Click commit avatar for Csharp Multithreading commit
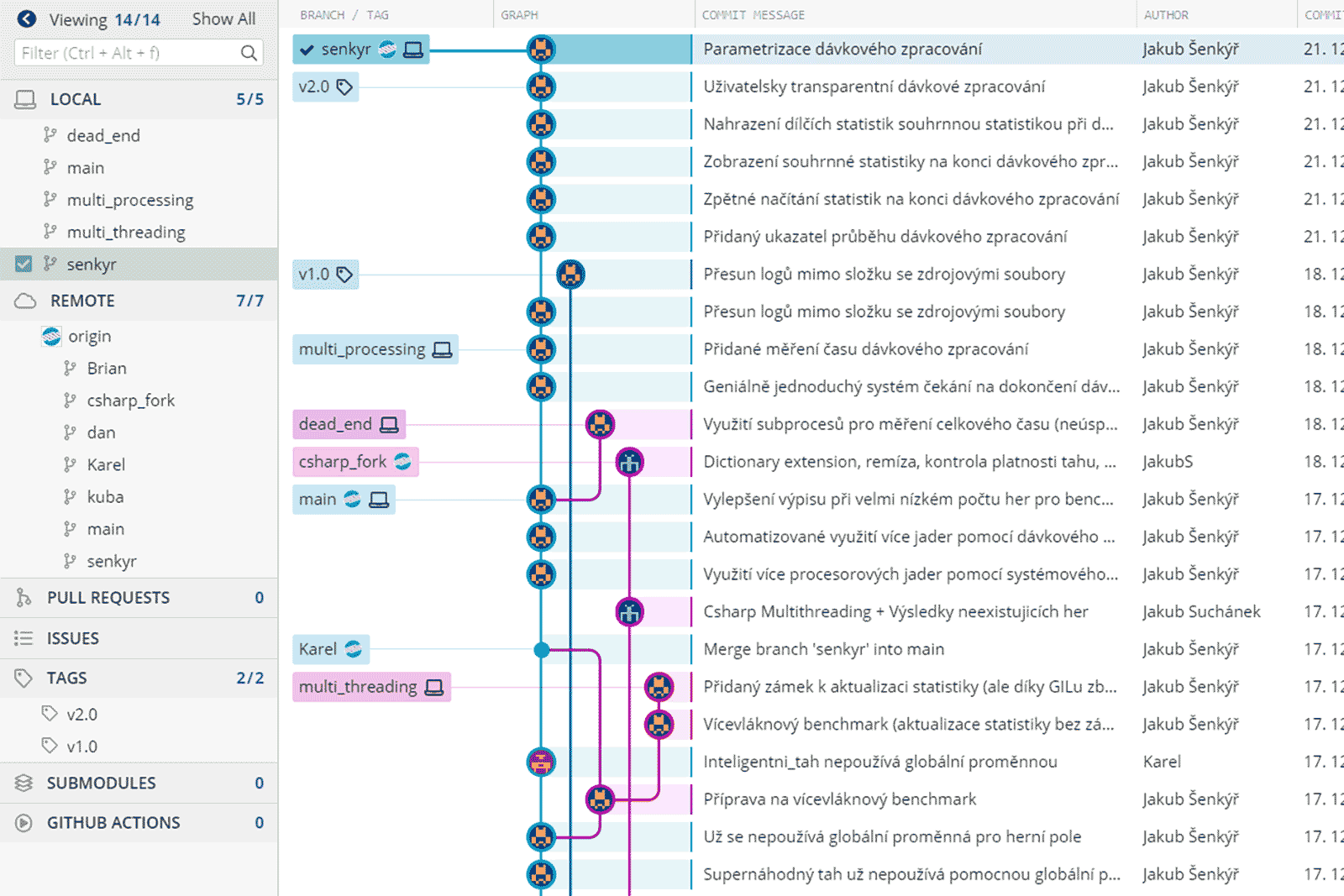This screenshot has width=1344, height=896. click(629, 612)
